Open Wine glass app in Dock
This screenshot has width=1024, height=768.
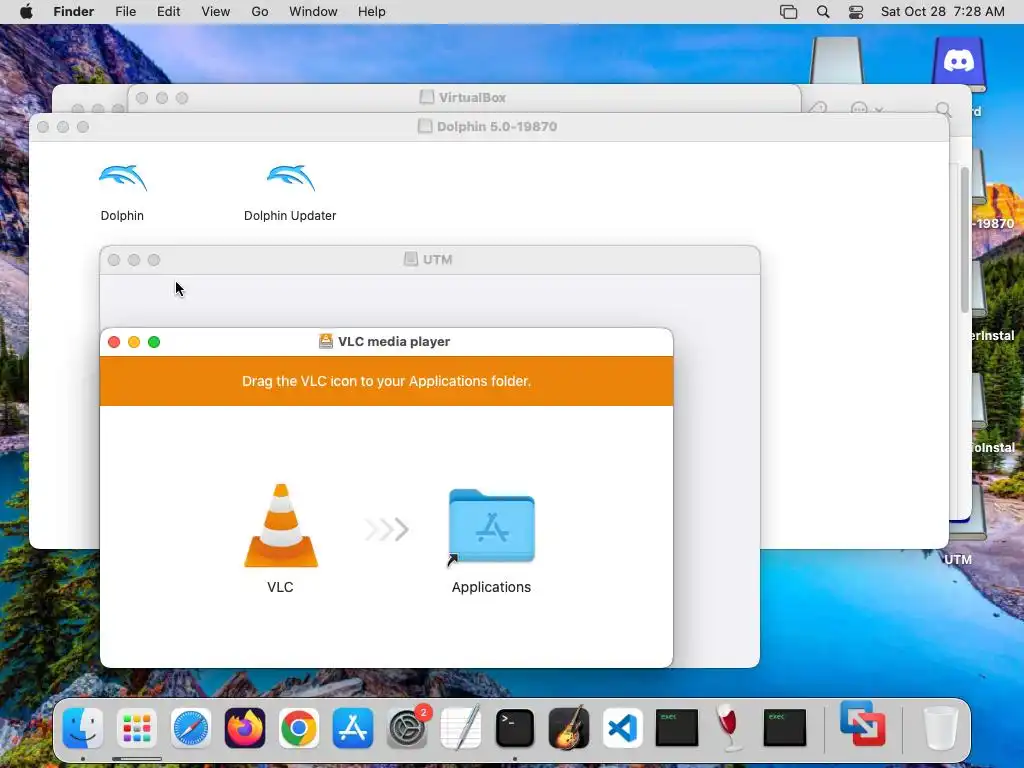point(729,728)
